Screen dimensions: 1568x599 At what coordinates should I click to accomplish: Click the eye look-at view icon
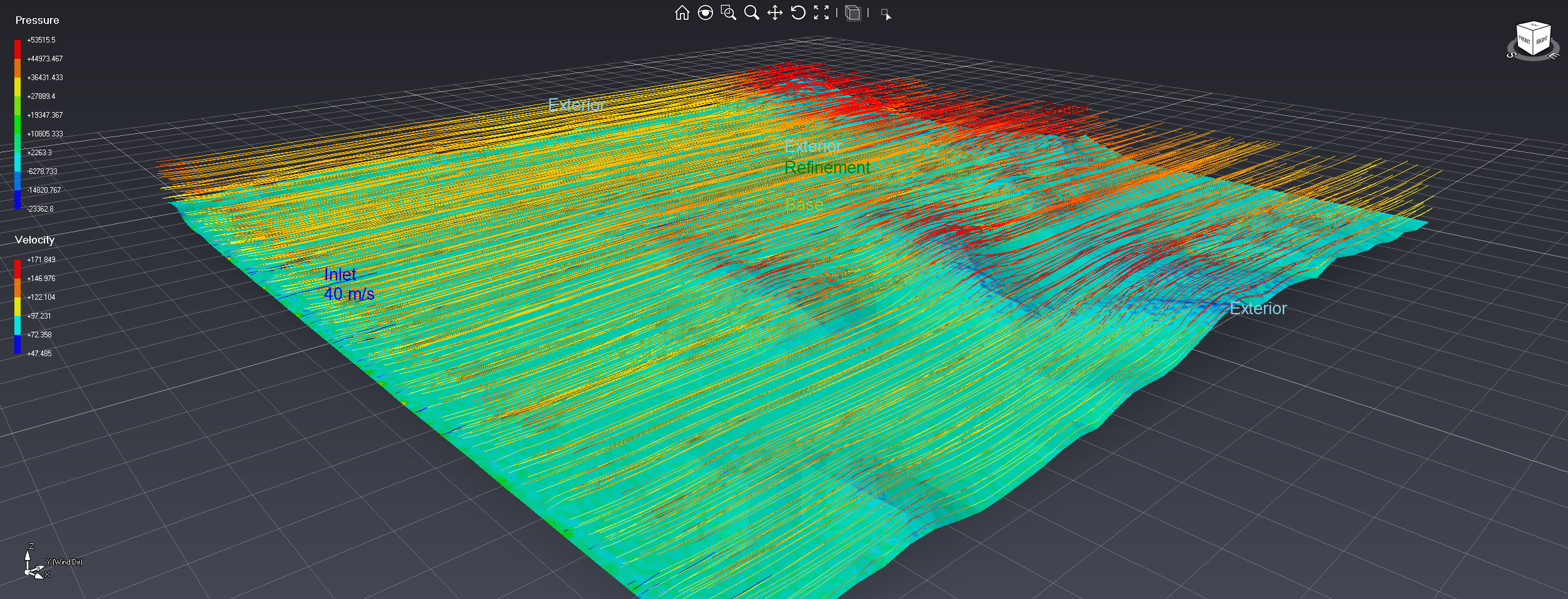tap(705, 13)
